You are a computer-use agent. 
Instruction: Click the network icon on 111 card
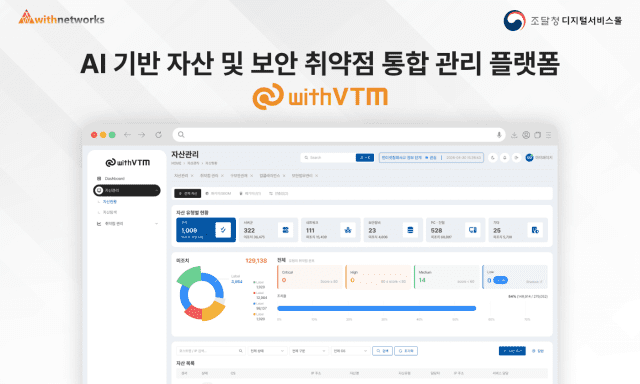click(348, 230)
